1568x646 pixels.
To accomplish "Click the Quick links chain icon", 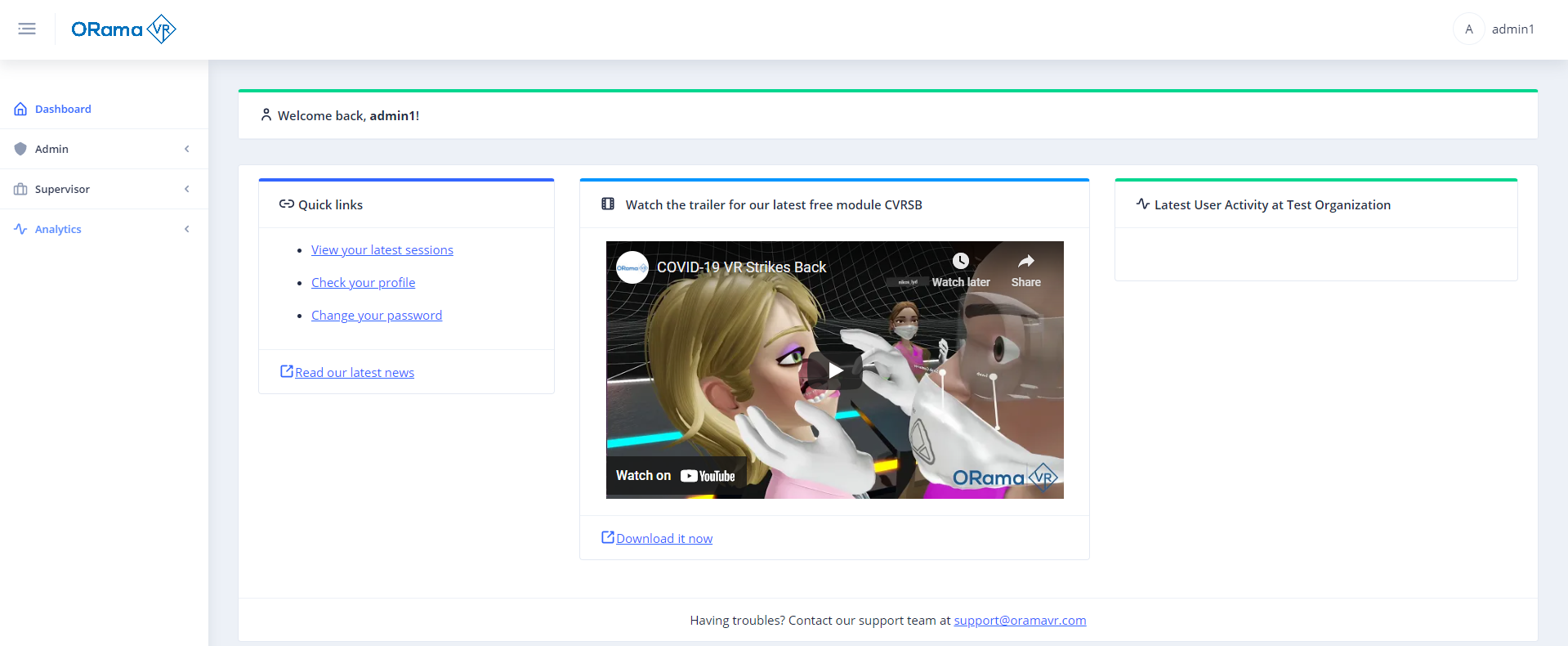I will tap(287, 204).
